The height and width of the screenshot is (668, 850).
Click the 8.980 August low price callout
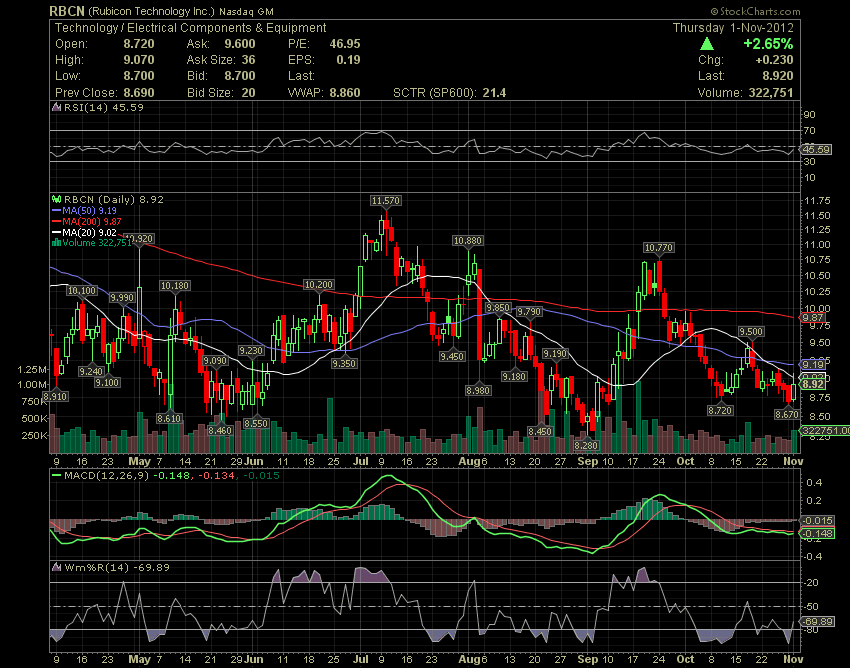point(478,390)
